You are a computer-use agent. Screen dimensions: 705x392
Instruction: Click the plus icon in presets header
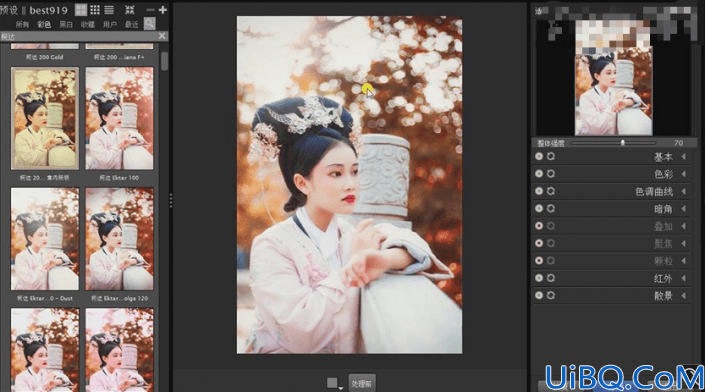point(163,9)
